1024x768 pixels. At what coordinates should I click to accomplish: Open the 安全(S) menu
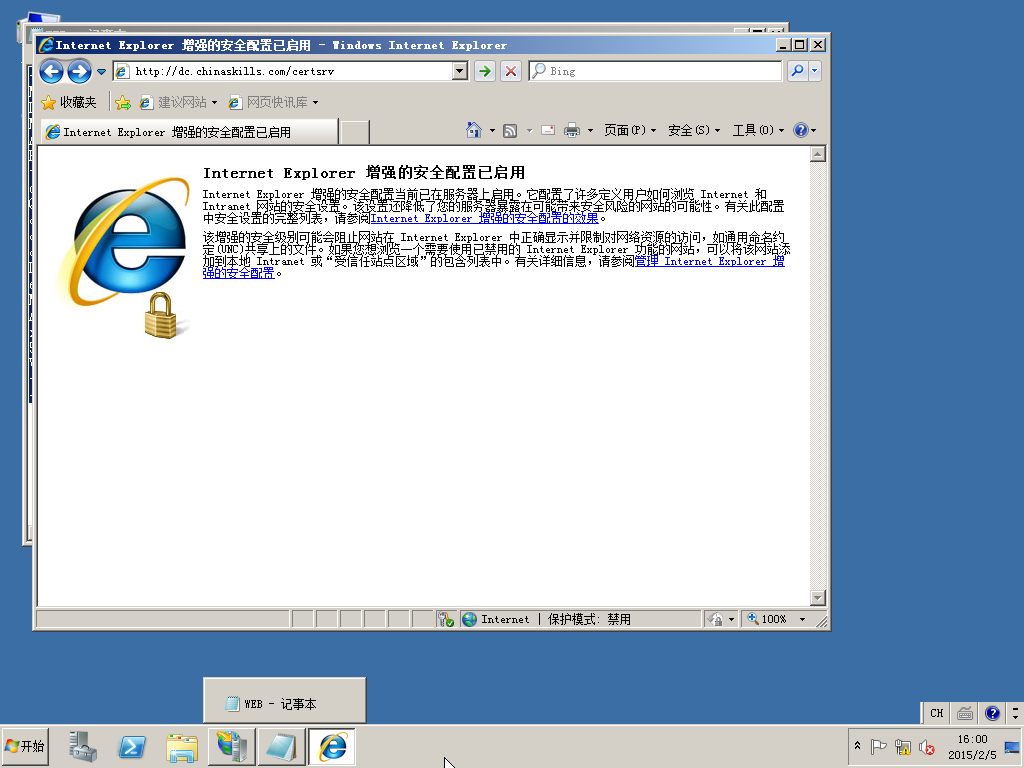(x=694, y=131)
